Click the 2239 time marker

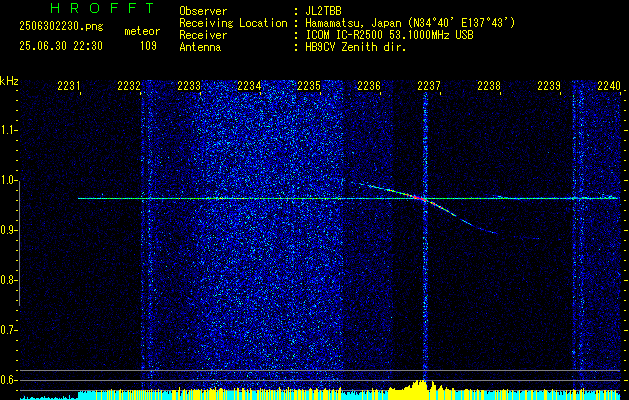point(549,85)
